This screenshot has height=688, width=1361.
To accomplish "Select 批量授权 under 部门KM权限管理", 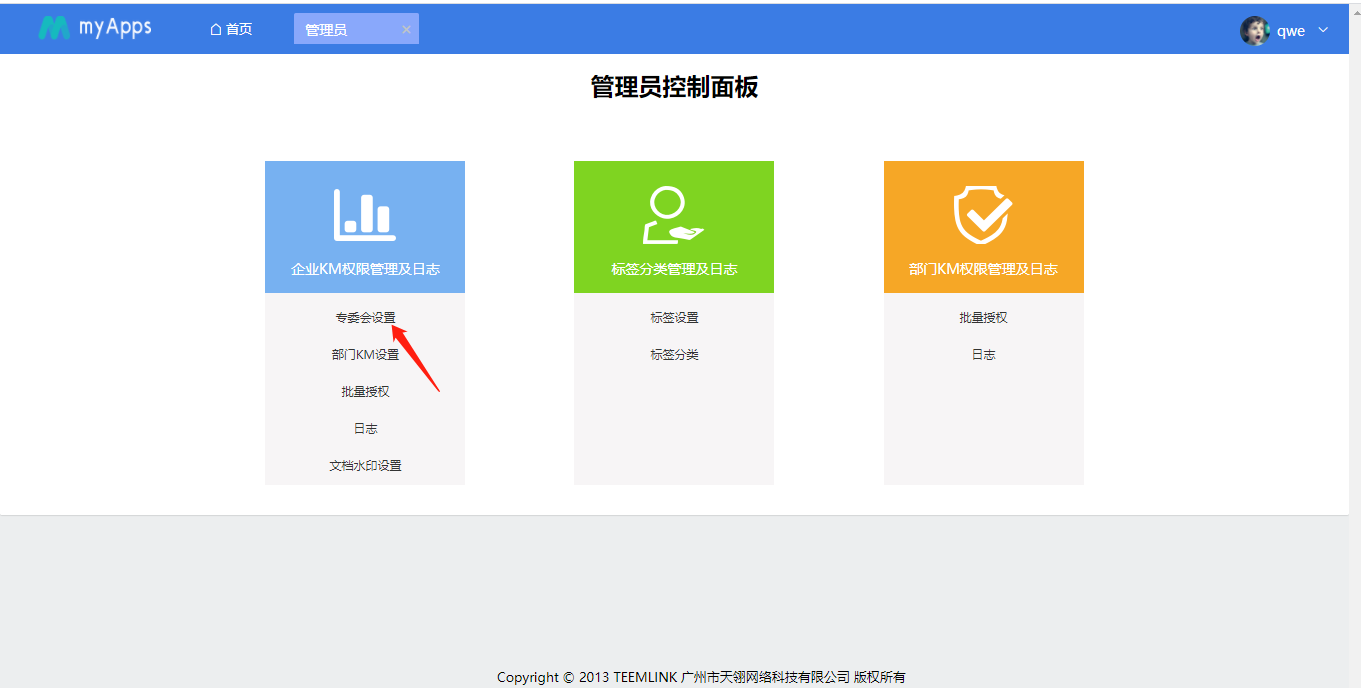I will pos(983,318).
